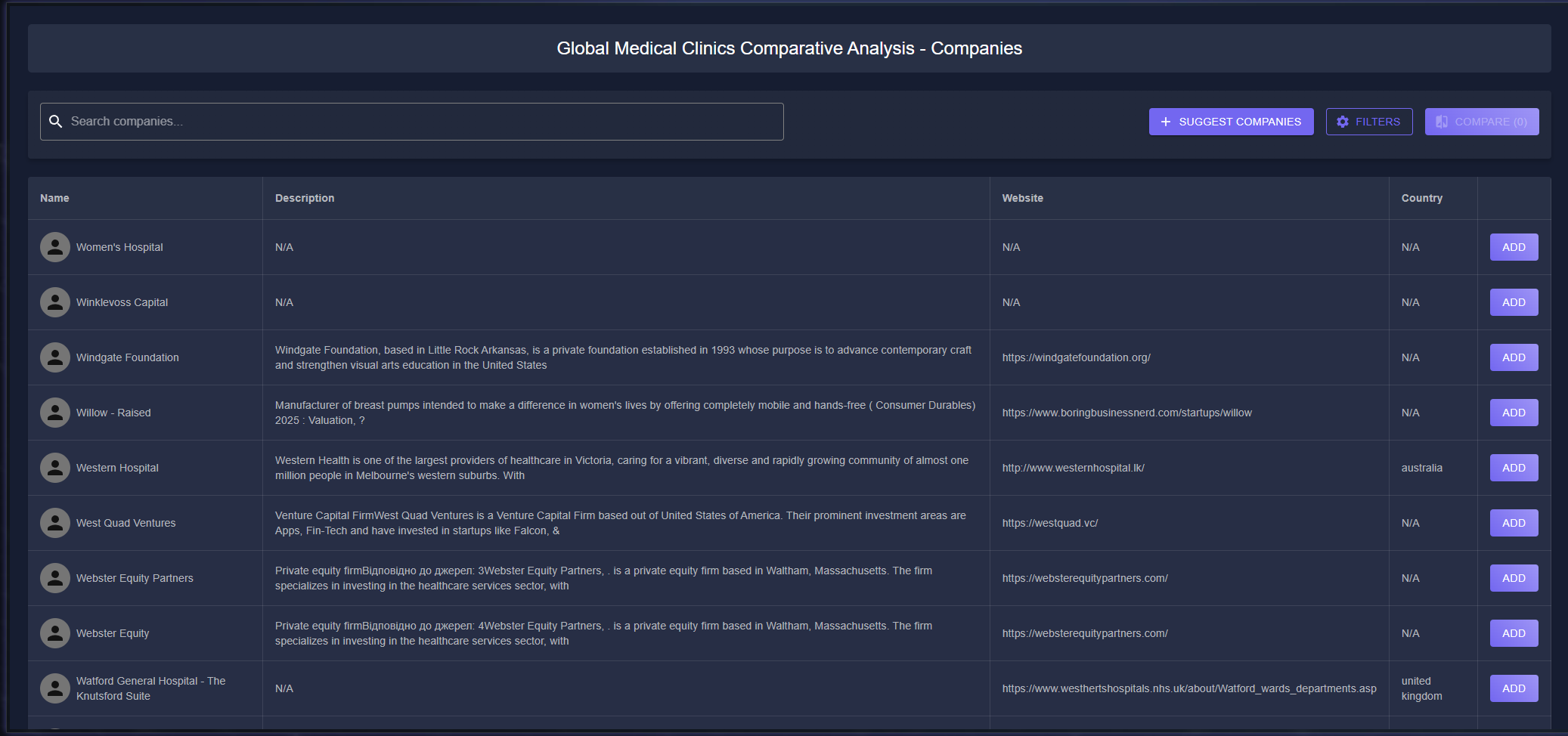Click the Webster Equity Partners avatar icon

click(55, 578)
